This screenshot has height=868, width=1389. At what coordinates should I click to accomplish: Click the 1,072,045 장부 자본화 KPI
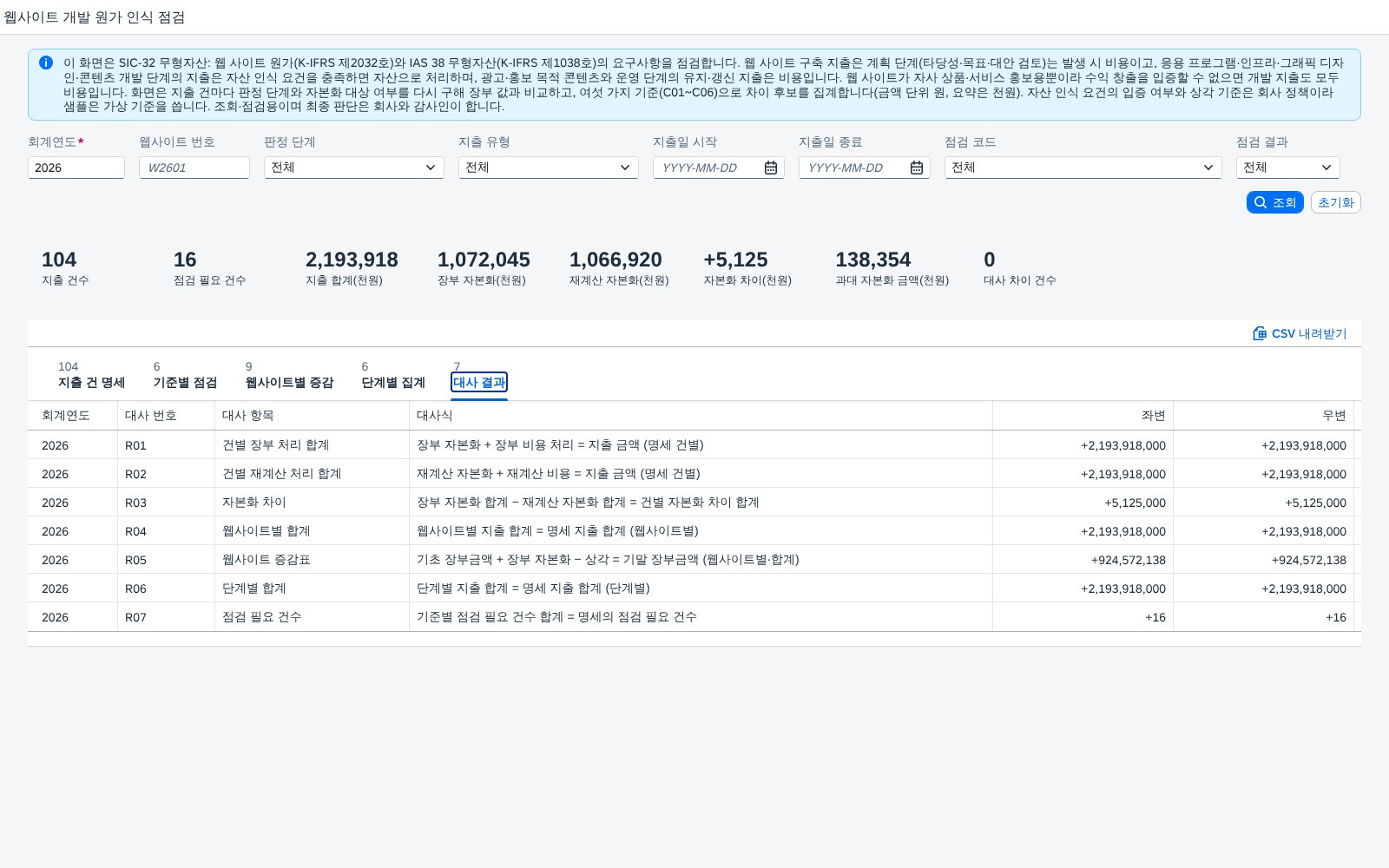[484, 267]
